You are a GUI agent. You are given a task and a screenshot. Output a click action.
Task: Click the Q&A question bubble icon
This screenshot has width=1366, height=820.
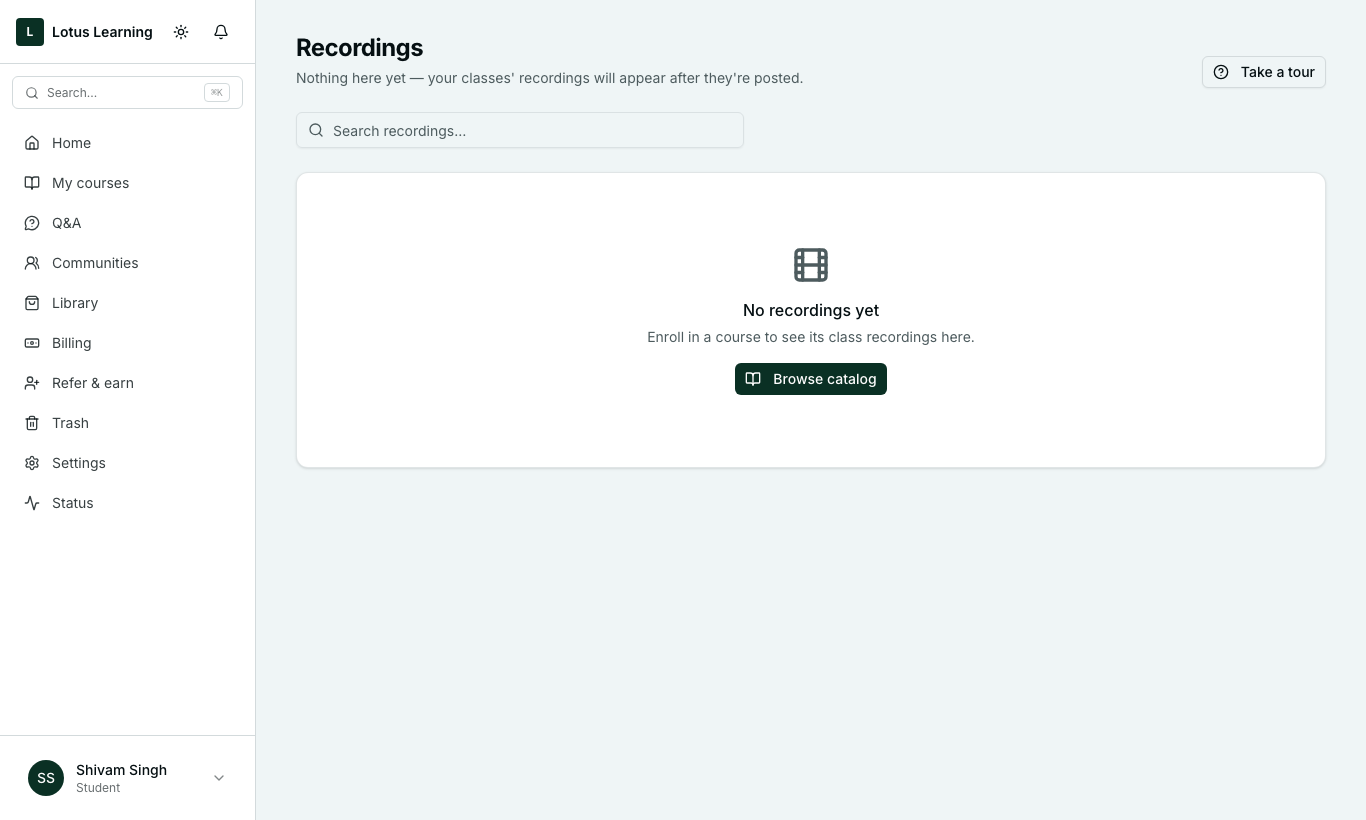(32, 223)
